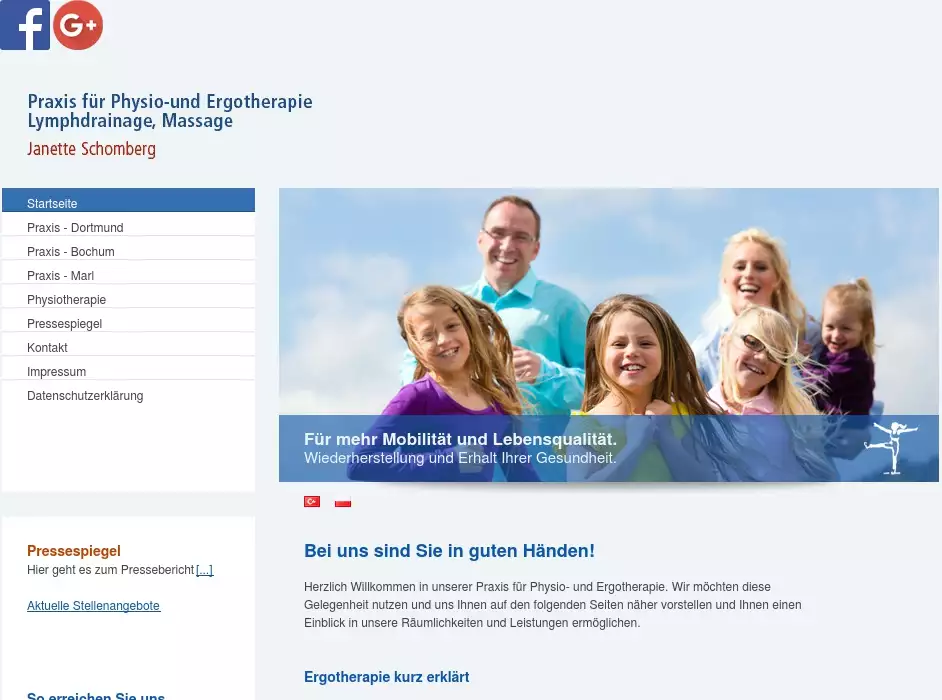This screenshot has width=942, height=700.
Task: Click the practice title header text
Action: pyautogui.click(x=169, y=111)
